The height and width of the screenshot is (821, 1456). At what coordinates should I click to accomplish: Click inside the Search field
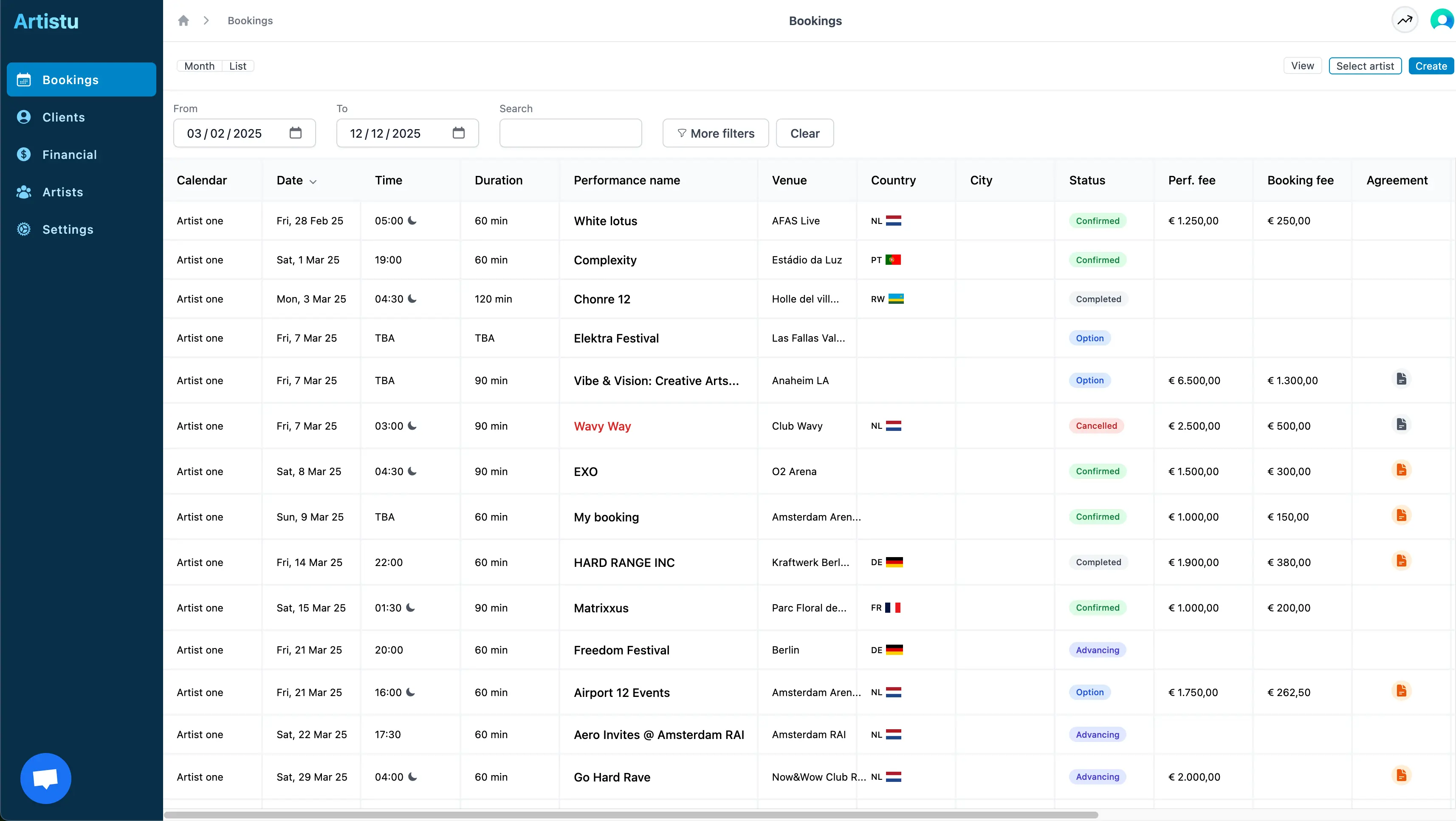point(570,133)
